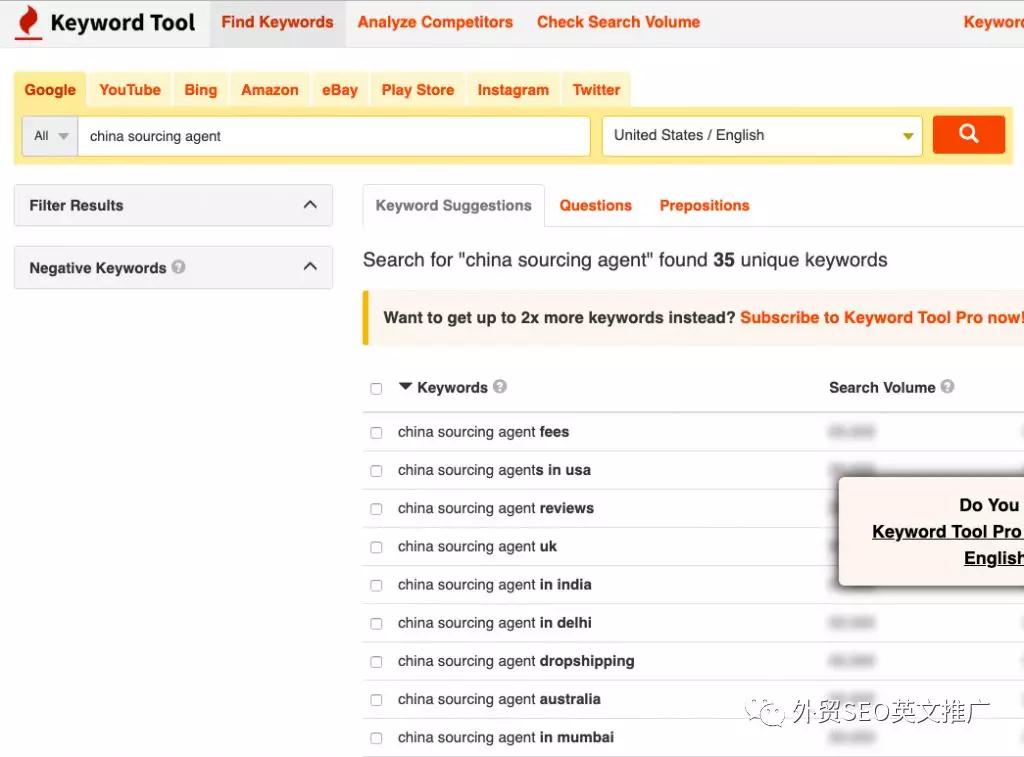The image size is (1024, 757).
Task: Click the sort arrow beside Keywords column
Action: pyautogui.click(x=405, y=387)
